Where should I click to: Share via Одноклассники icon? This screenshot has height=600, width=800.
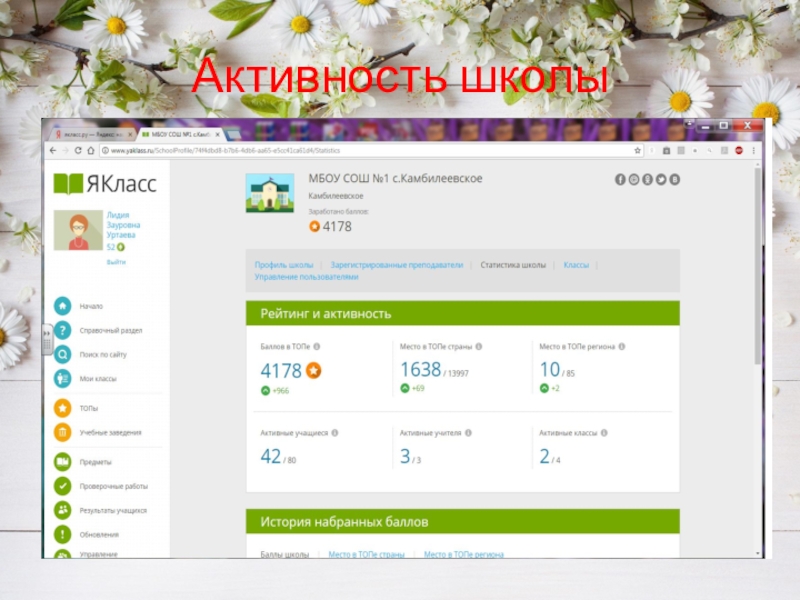[x=647, y=180]
